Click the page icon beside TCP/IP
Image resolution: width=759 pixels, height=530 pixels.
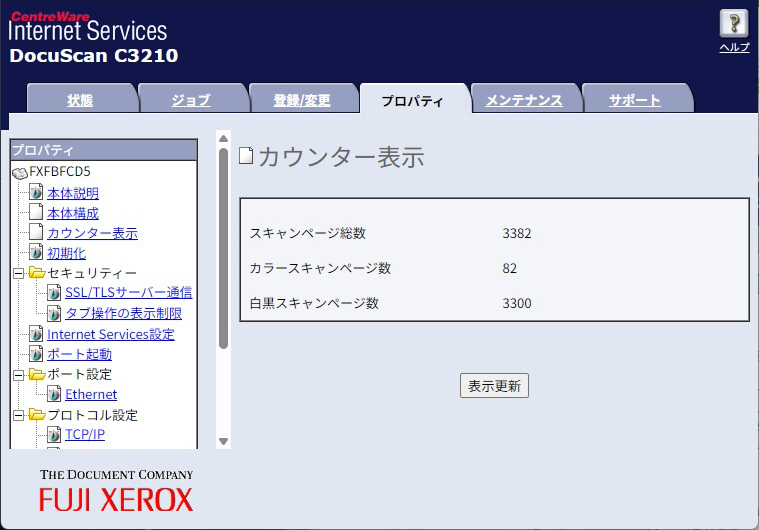click(x=54, y=434)
